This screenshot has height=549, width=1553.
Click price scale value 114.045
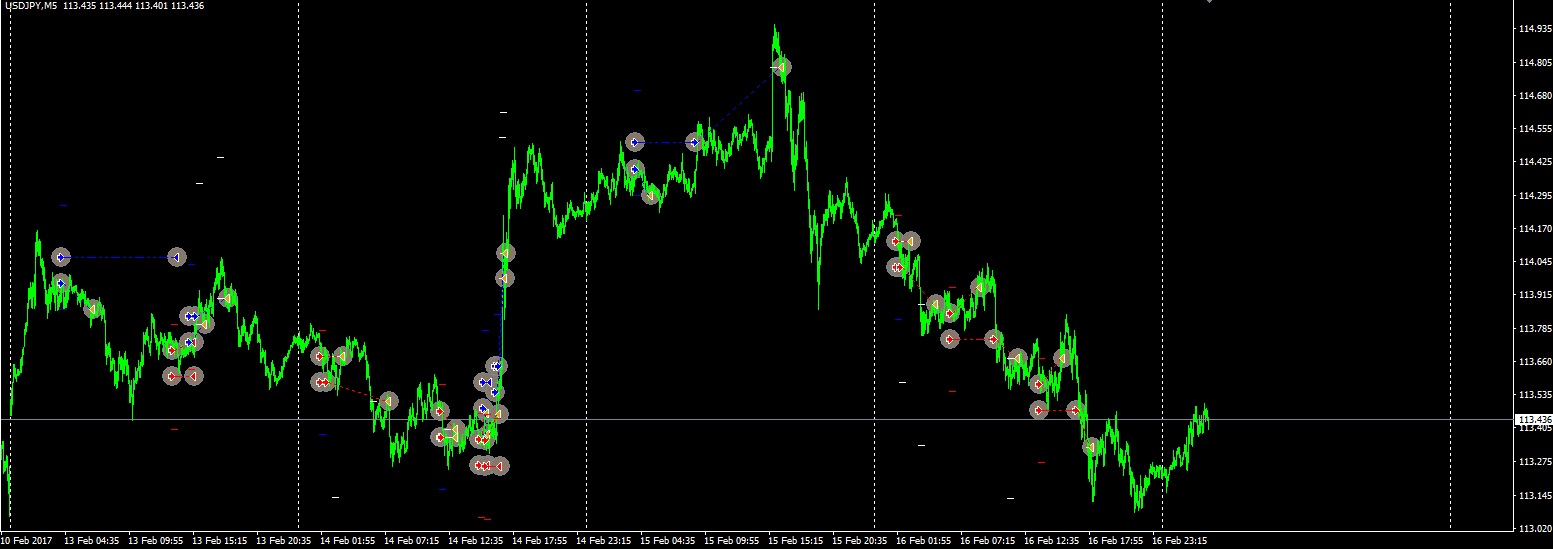pyautogui.click(x=1534, y=262)
